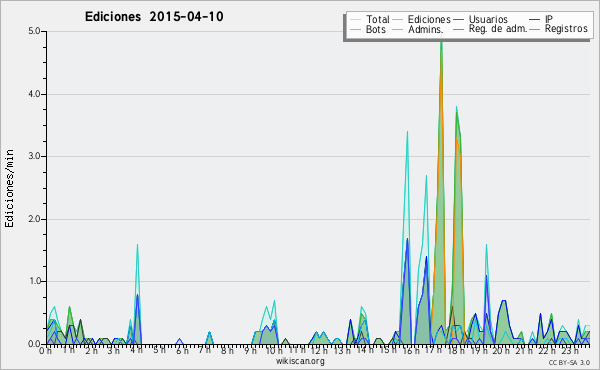Click the '3.0' y-axis value
The height and width of the screenshot is (370, 600).
point(34,156)
